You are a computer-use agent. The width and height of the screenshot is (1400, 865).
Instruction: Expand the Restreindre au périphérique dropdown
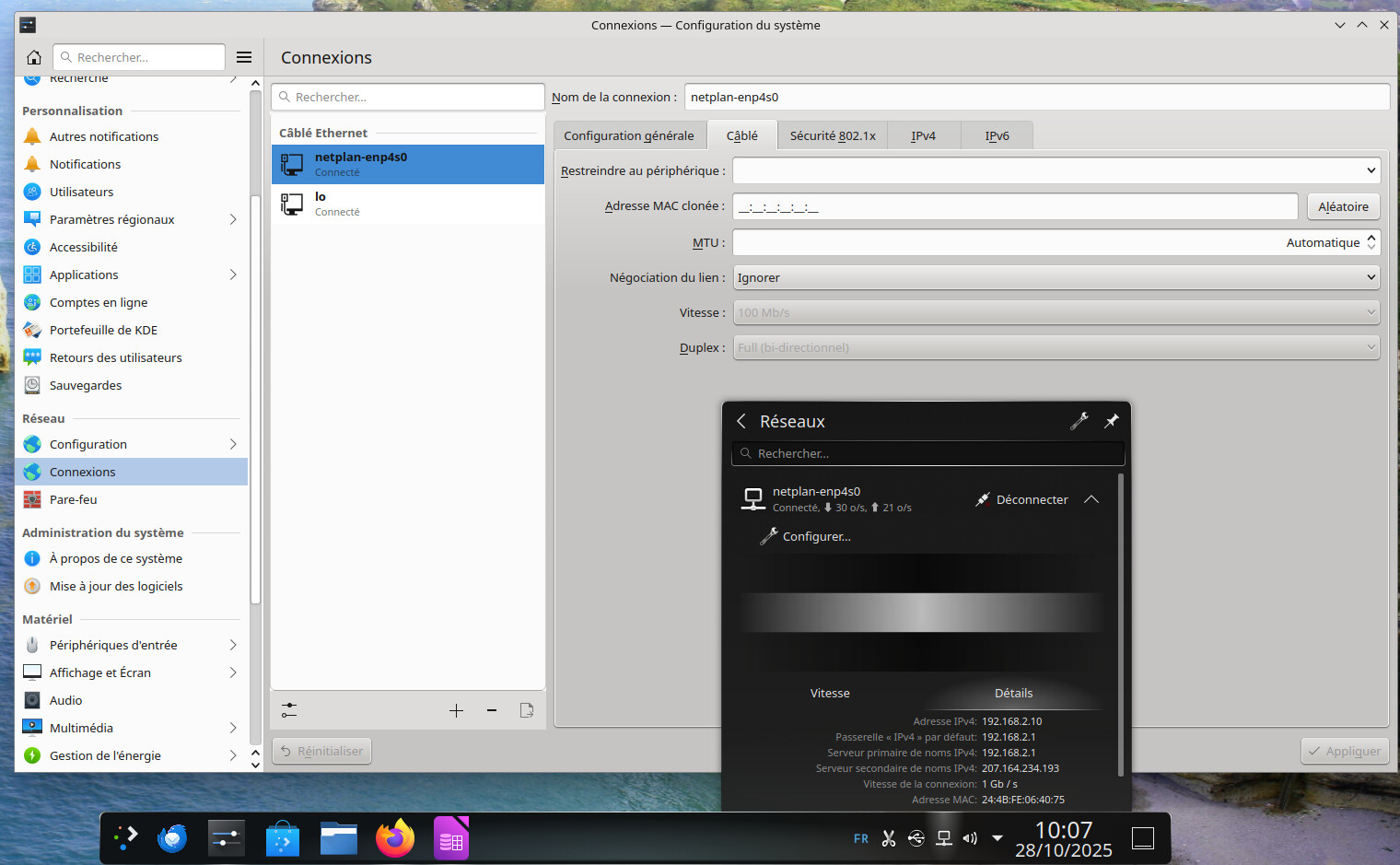coord(1056,170)
